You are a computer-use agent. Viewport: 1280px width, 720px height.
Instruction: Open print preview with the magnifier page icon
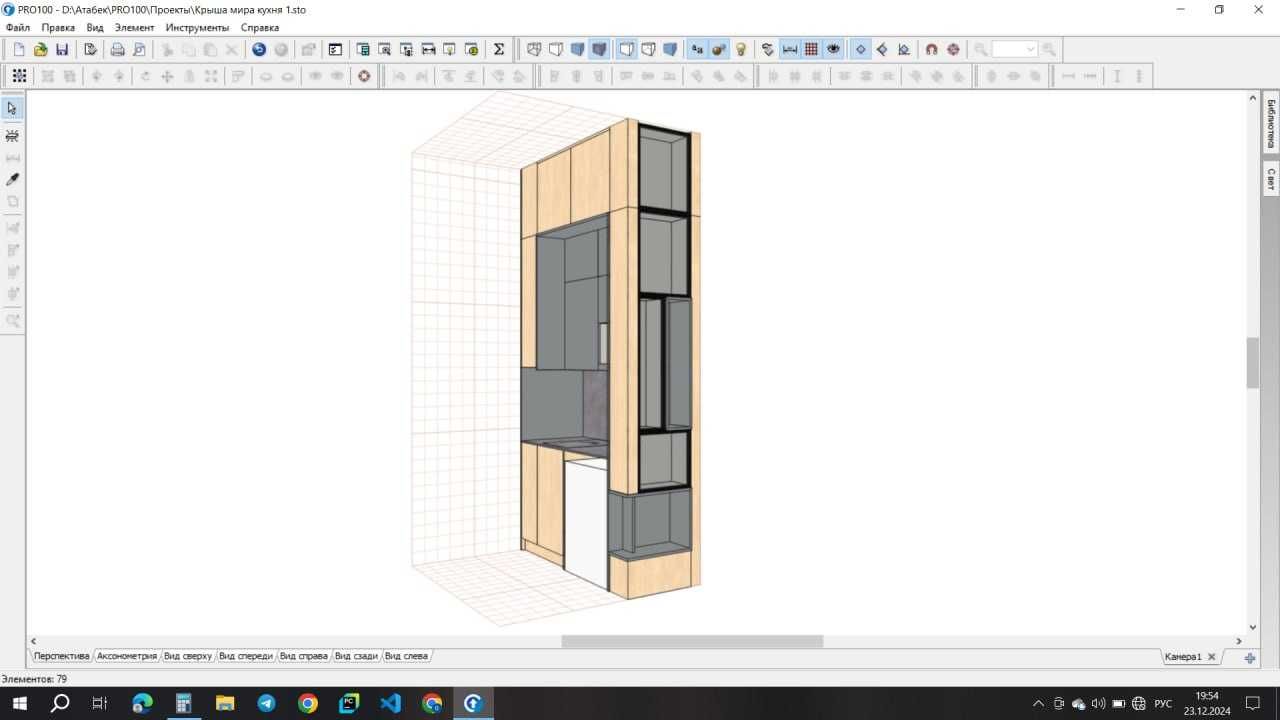pos(139,50)
